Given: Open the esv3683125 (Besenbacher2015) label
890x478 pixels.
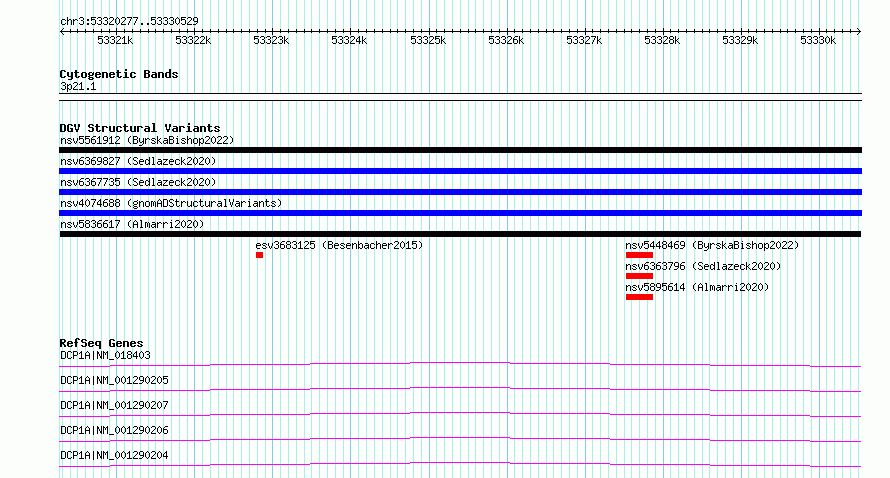Looking at the screenshot, I should pos(339,245).
